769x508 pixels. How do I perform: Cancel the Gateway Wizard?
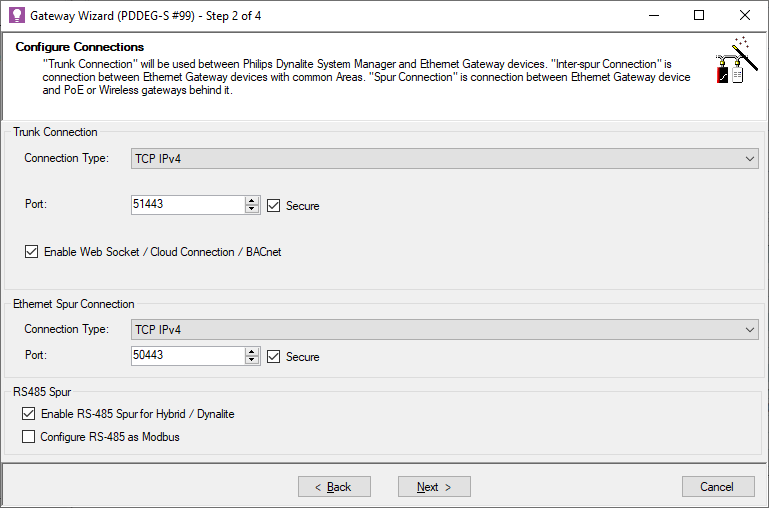point(717,486)
